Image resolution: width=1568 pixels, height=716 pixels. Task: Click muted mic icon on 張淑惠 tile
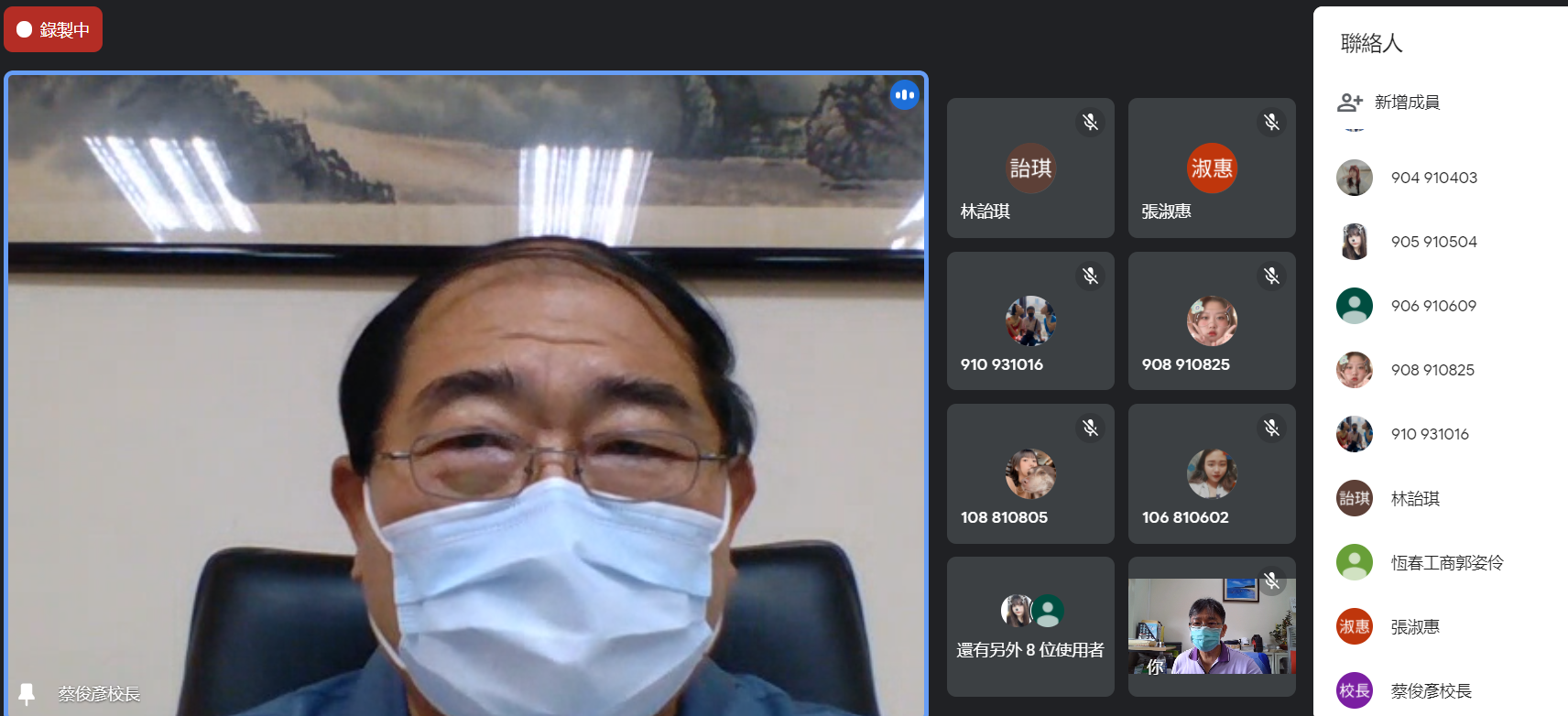coord(1271,122)
